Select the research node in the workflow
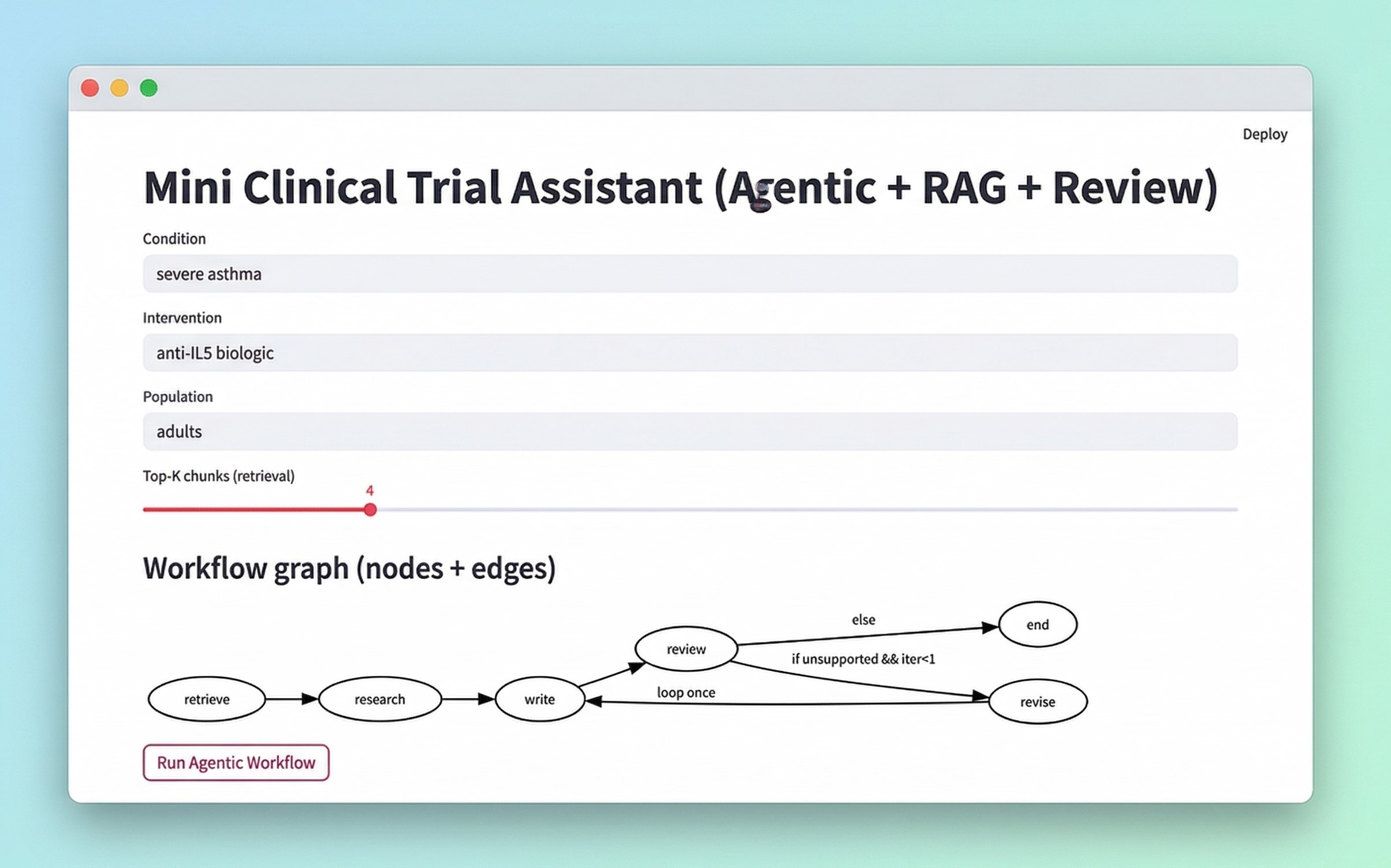 tap(379, 699)
